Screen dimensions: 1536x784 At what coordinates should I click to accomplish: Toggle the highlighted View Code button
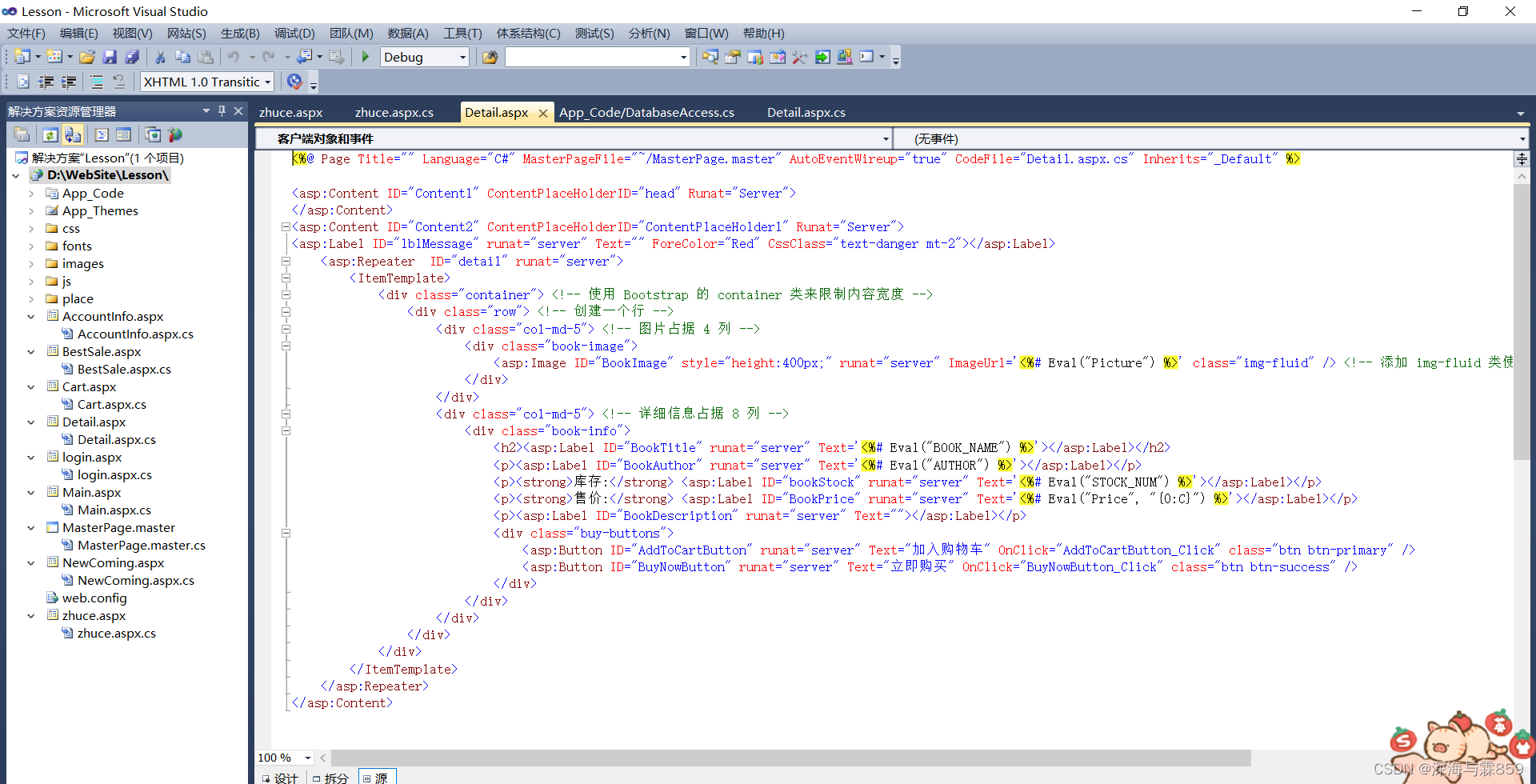click(73, 134)
